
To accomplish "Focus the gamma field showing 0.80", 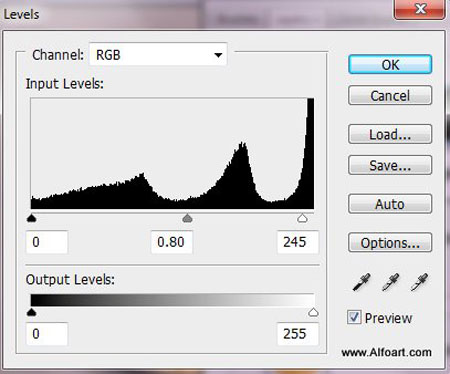I will (172, 242).
